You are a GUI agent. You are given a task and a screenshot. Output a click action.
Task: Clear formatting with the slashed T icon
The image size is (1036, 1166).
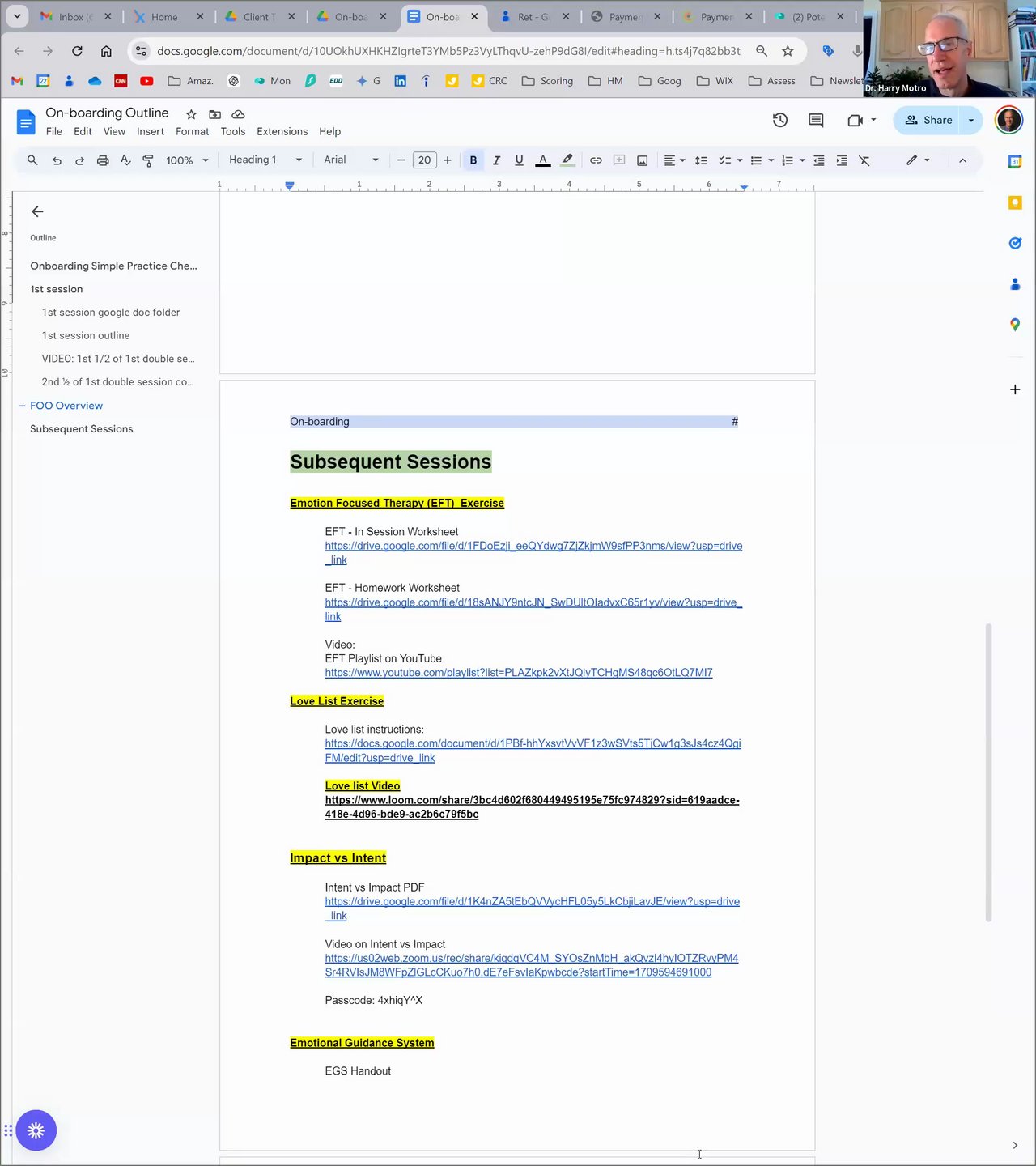click(x=864, y=160)
